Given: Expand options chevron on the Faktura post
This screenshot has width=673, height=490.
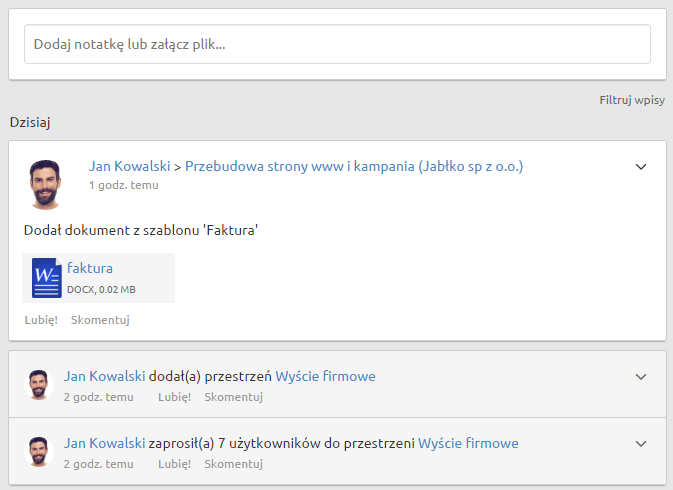Looking at the screenshot, I should coord(641,166).
